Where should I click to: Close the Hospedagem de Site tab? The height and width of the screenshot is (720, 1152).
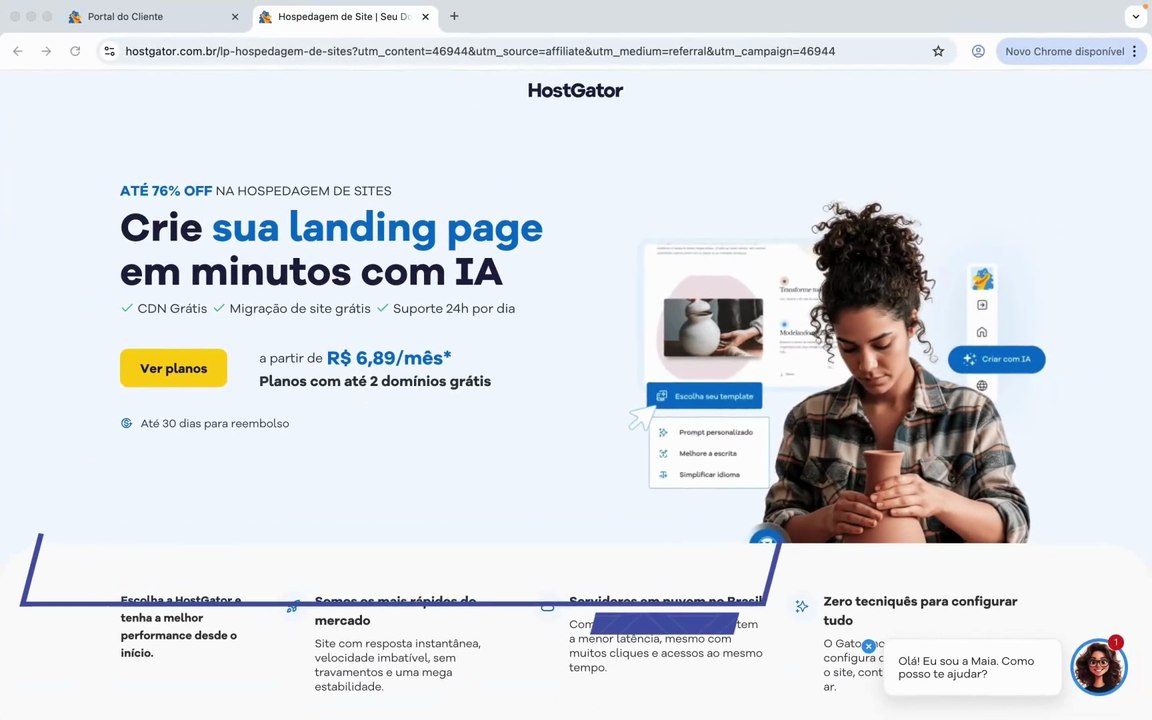[425, 16]
